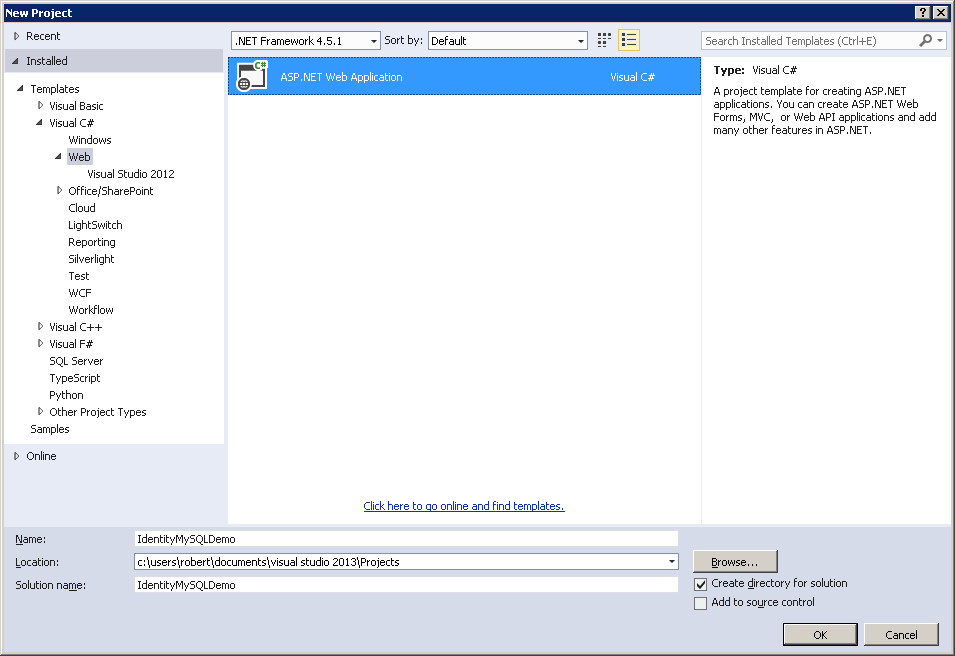Open the .NET Framework version dropdown
Screen dimensions: 955x656
click(x=373, y=40)
